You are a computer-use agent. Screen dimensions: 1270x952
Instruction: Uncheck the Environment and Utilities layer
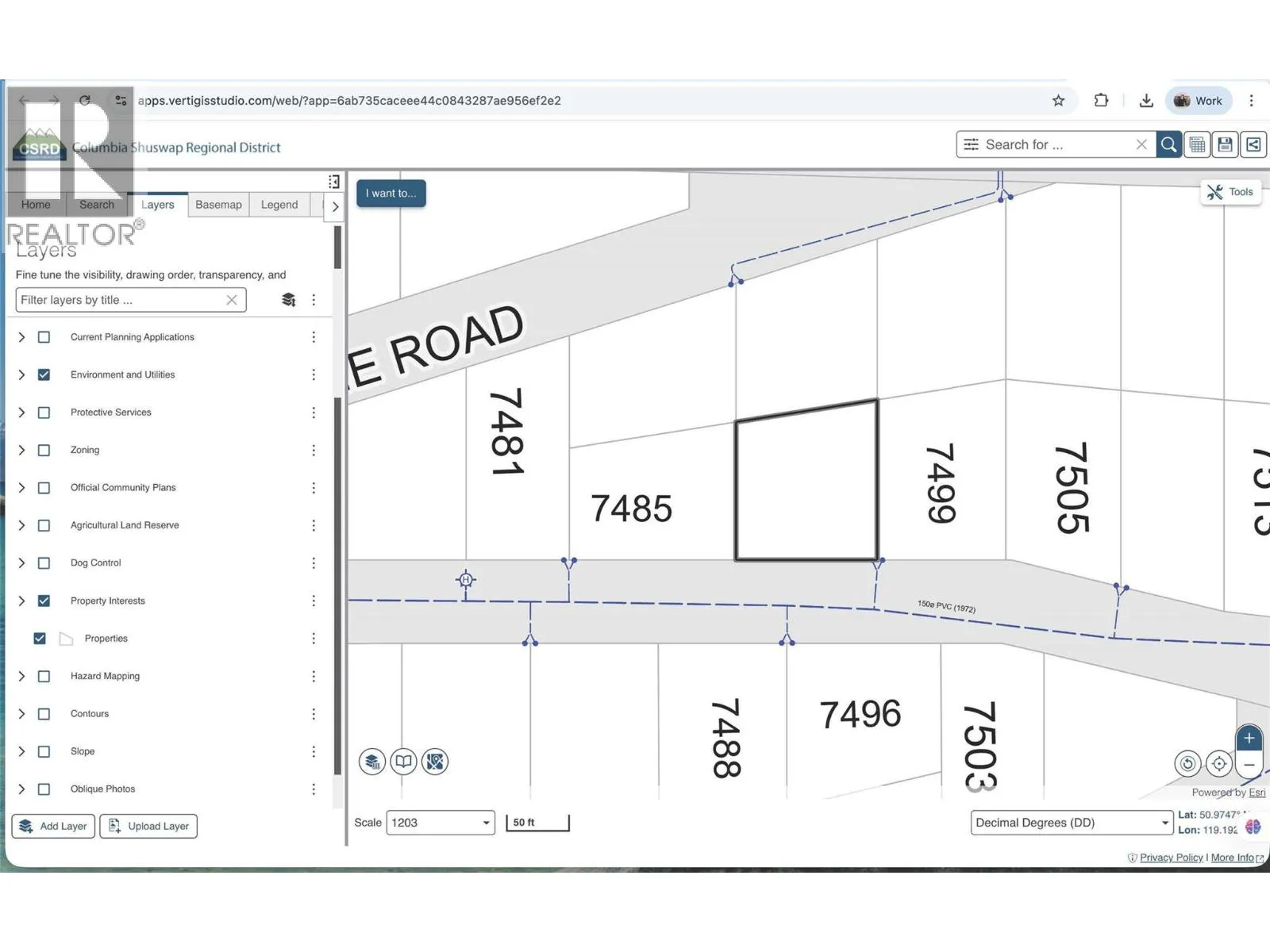click(x=44, y=374)
